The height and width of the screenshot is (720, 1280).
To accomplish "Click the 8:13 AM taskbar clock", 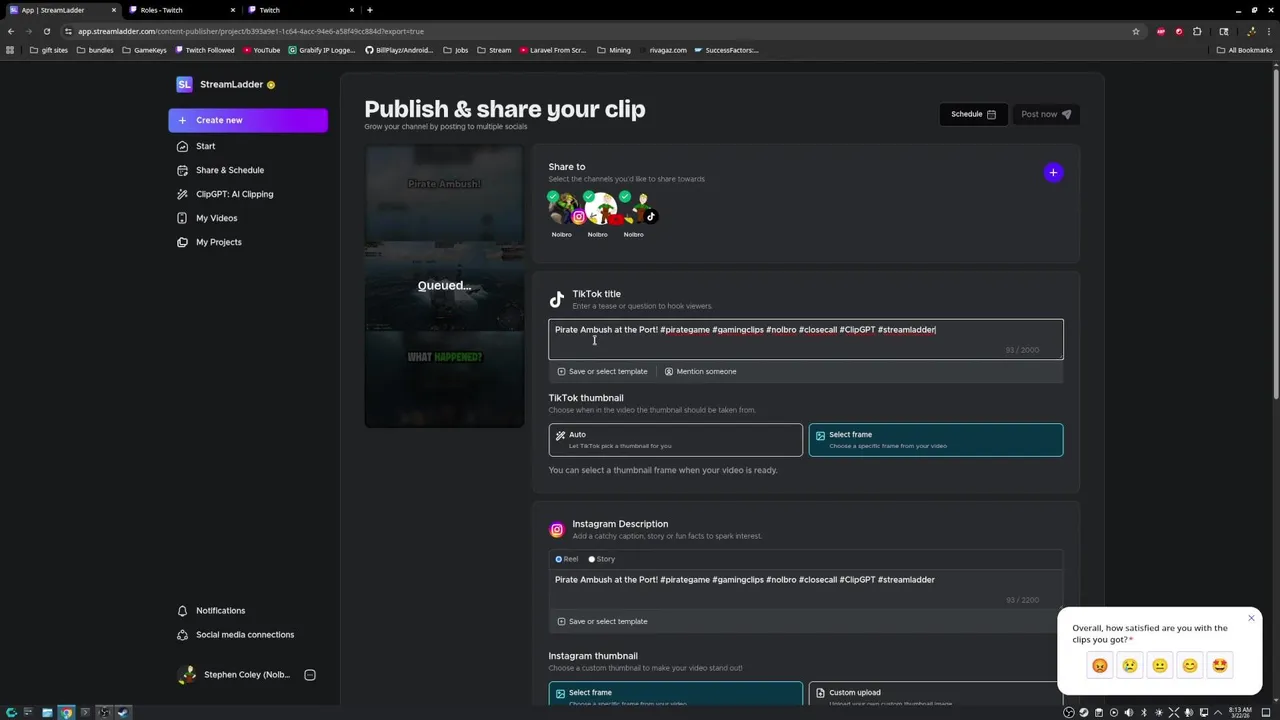I will pyautogui.click(x=1240, y=712).
